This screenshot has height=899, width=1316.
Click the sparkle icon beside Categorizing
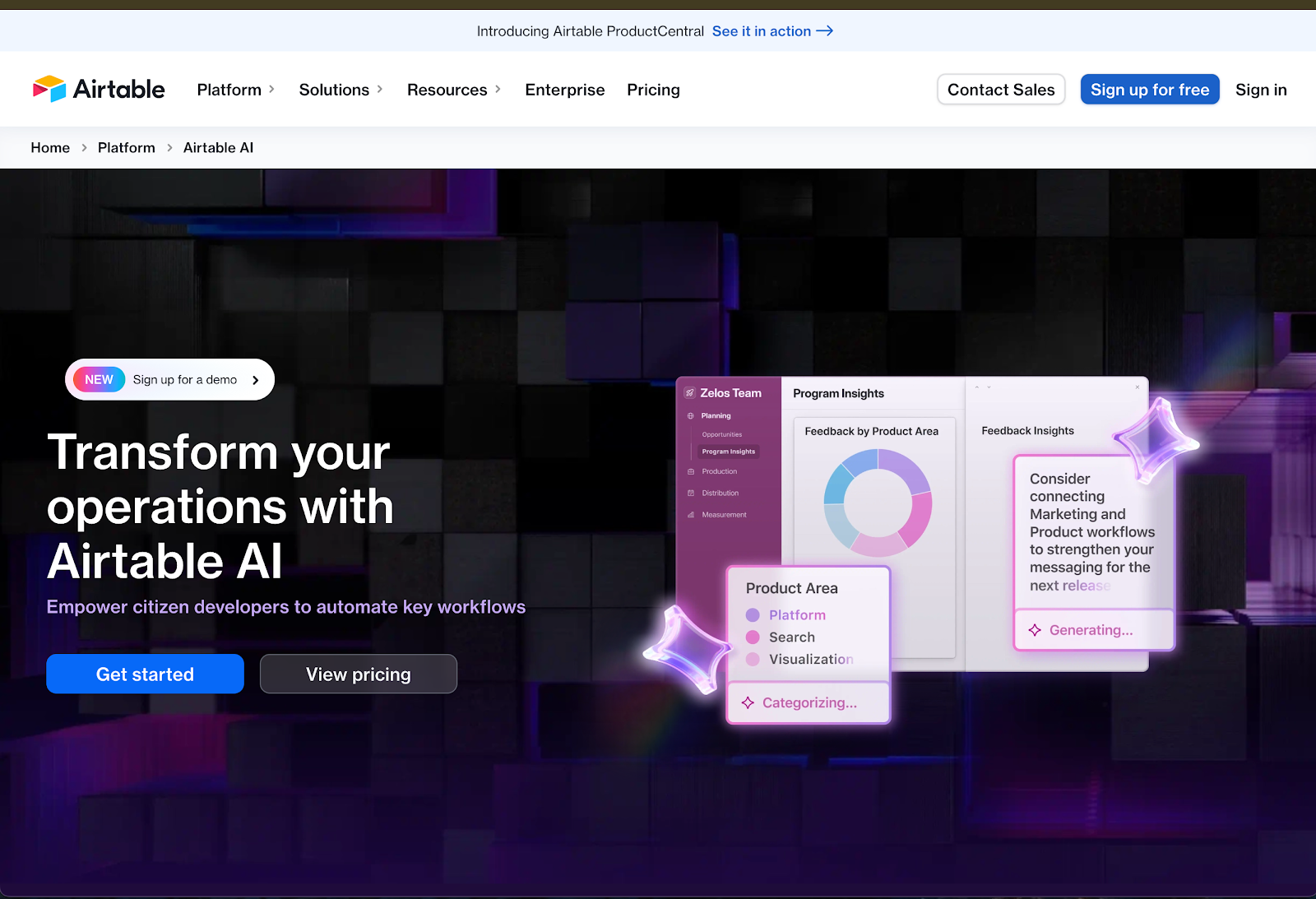coord(748,702)
